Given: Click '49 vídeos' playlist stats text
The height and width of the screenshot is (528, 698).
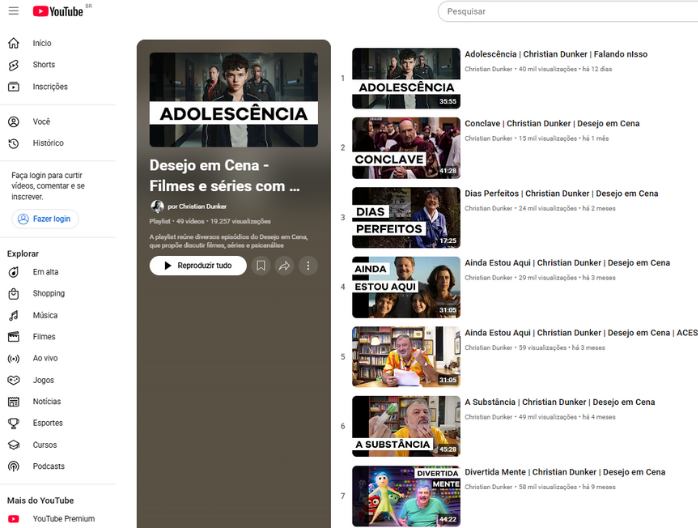Looking at the screenshot, I should point(190,221).
